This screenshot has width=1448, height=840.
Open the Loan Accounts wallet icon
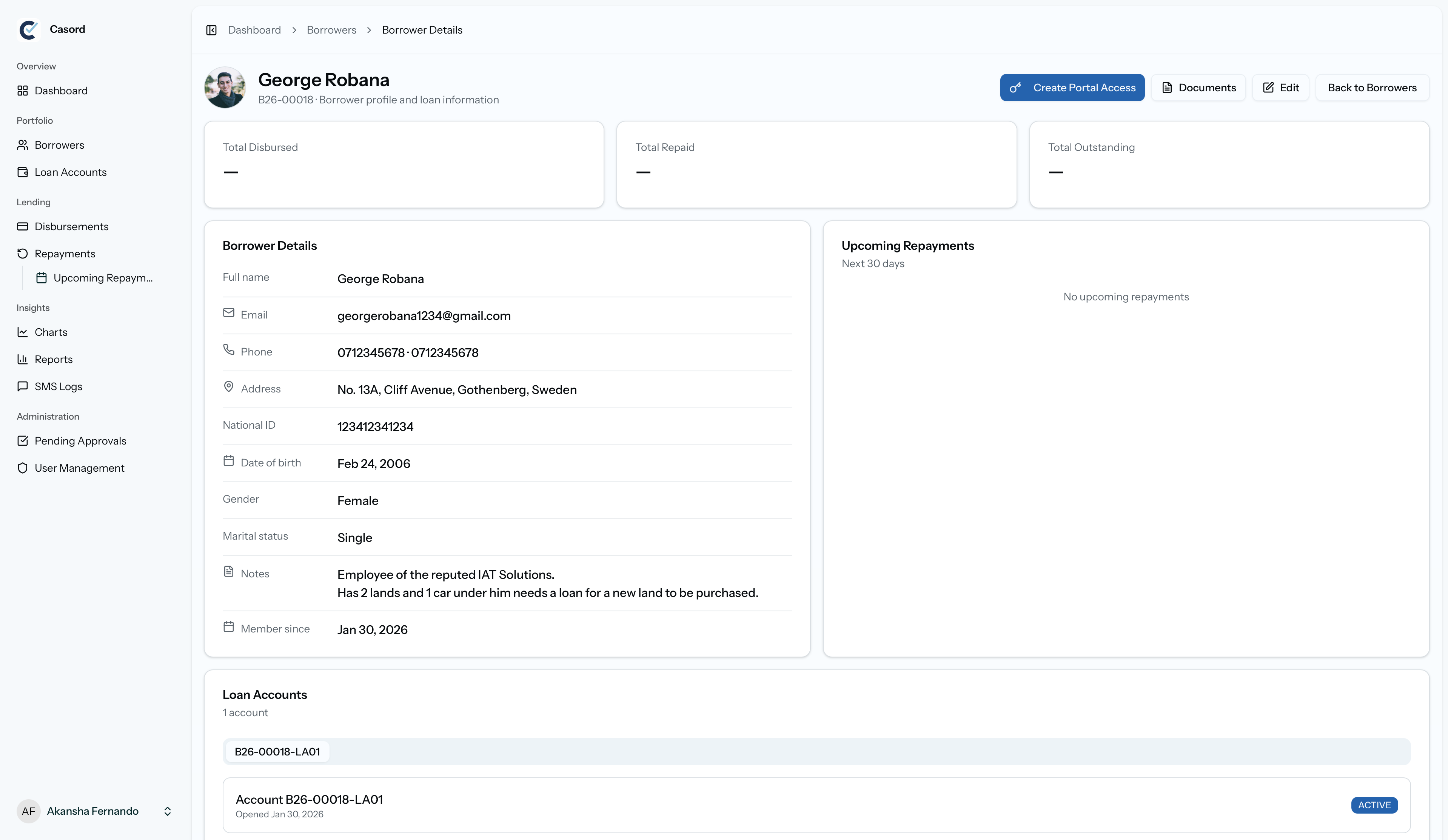22,172
